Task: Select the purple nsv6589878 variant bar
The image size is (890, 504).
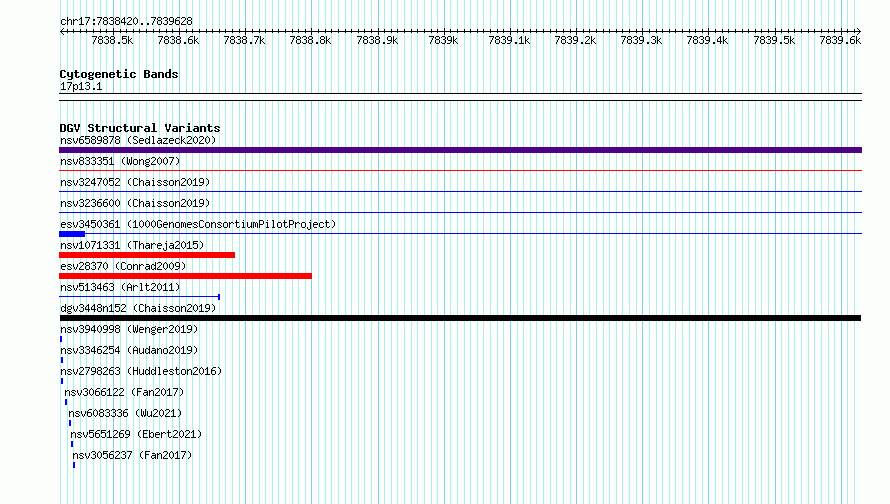Action: click(460, 150)
